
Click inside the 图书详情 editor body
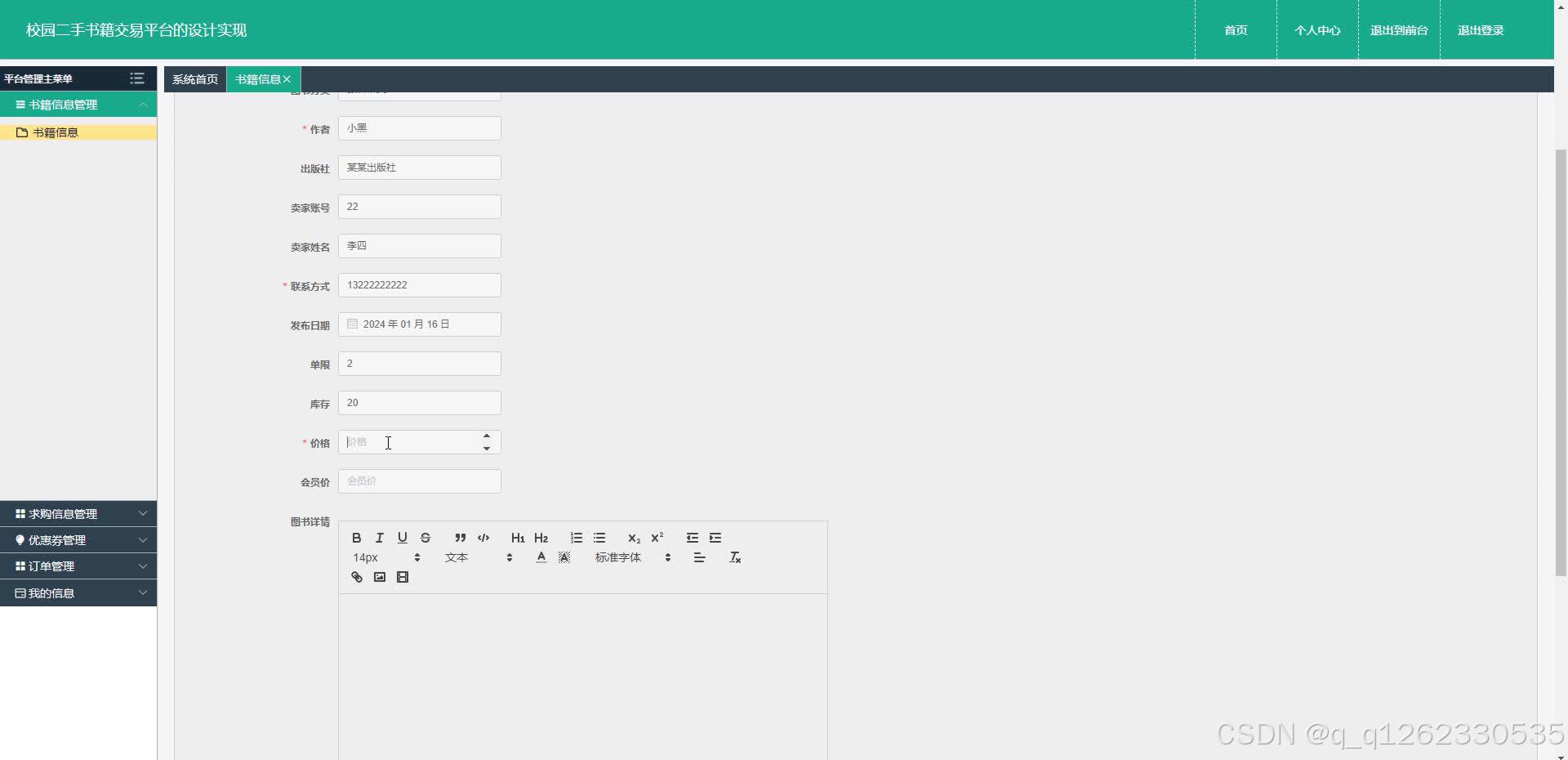point(583,677)
